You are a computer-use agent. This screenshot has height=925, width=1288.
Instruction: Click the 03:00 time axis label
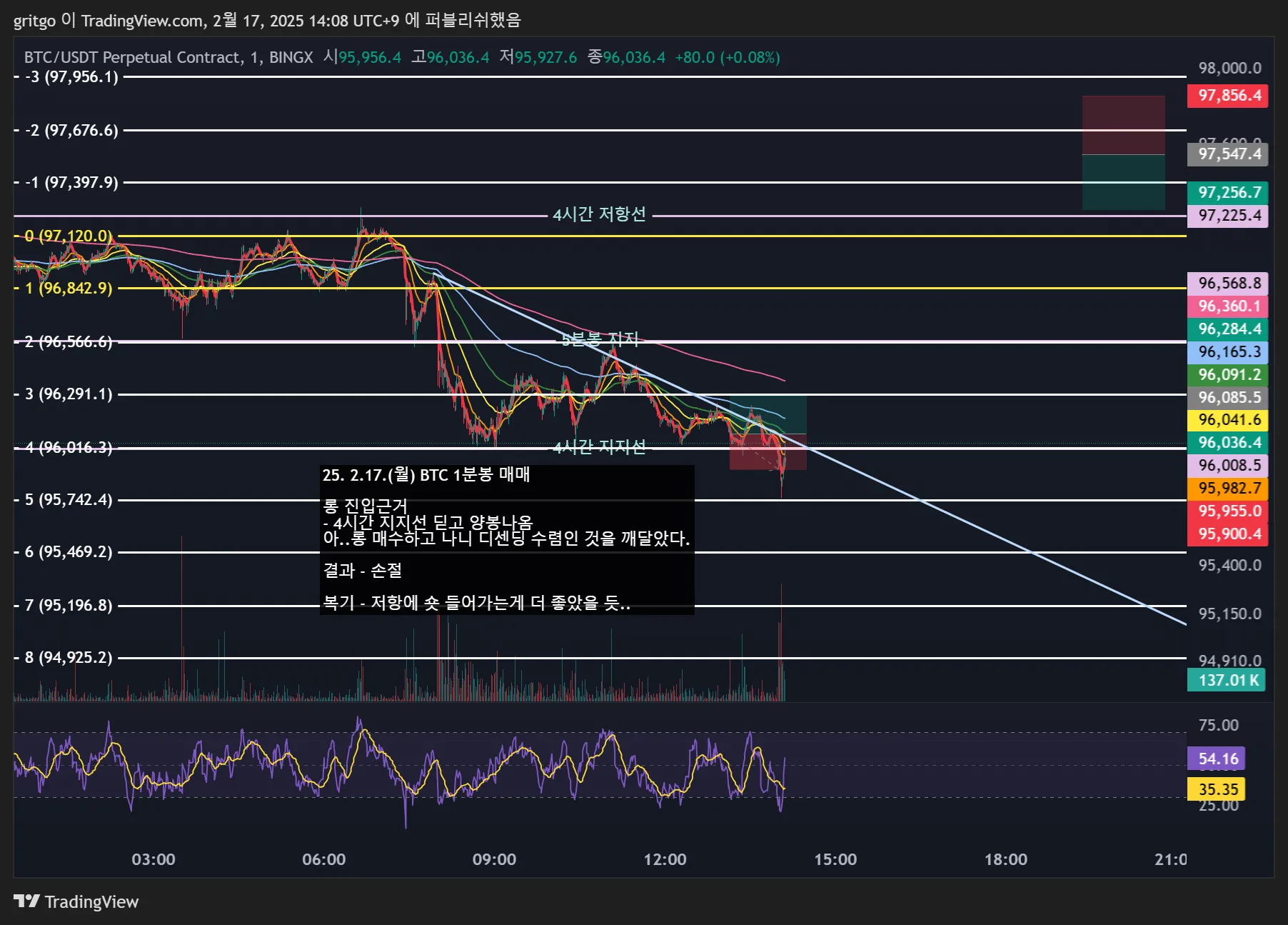coord(154,859)
